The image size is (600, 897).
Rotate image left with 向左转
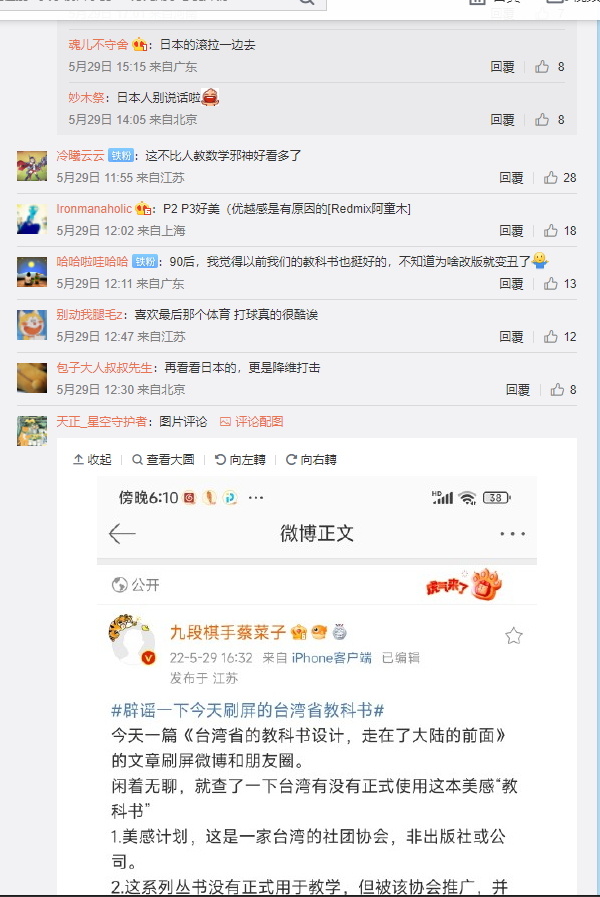pos(240,459)
